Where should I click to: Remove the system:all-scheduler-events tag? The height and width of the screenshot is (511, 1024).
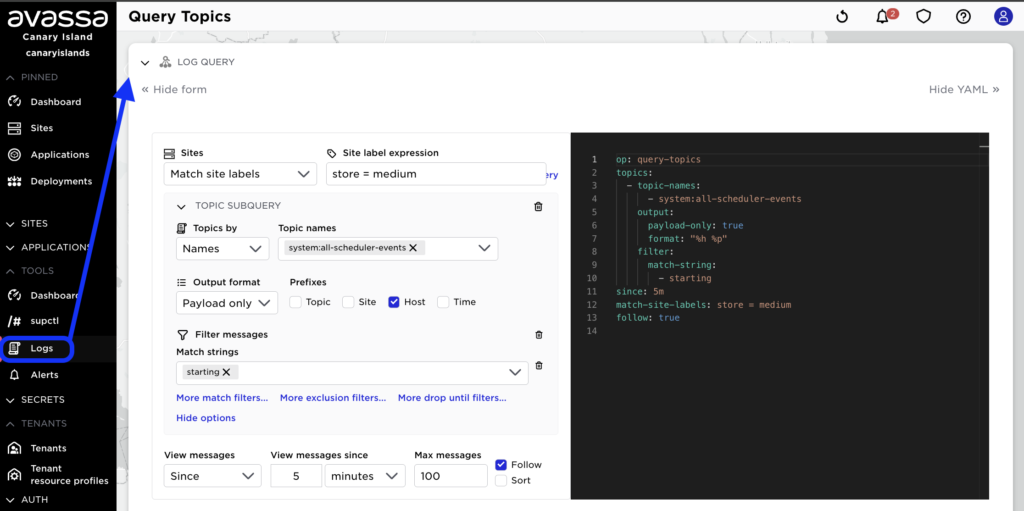413,248
